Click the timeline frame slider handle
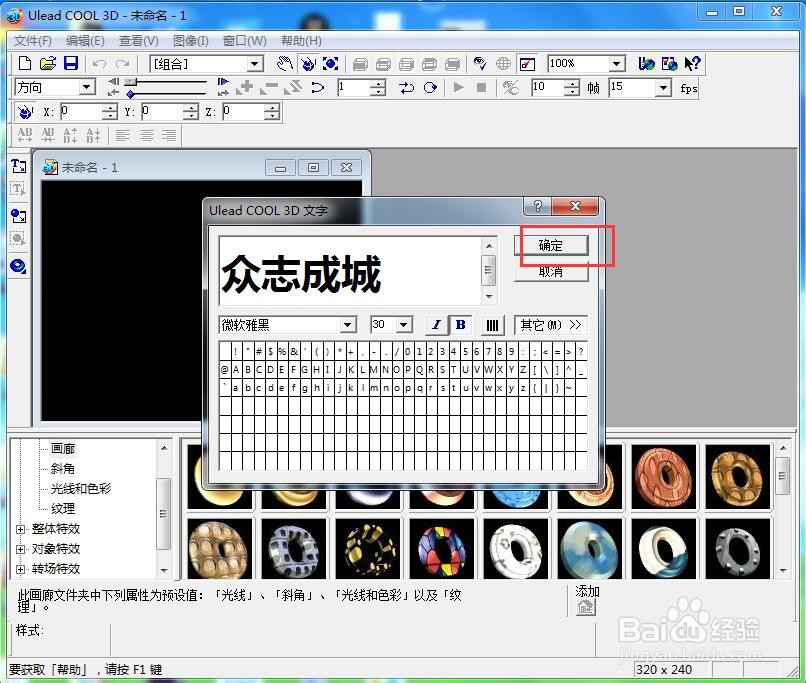The width and height of the screenshot is (806, 683). click(131, 81)
